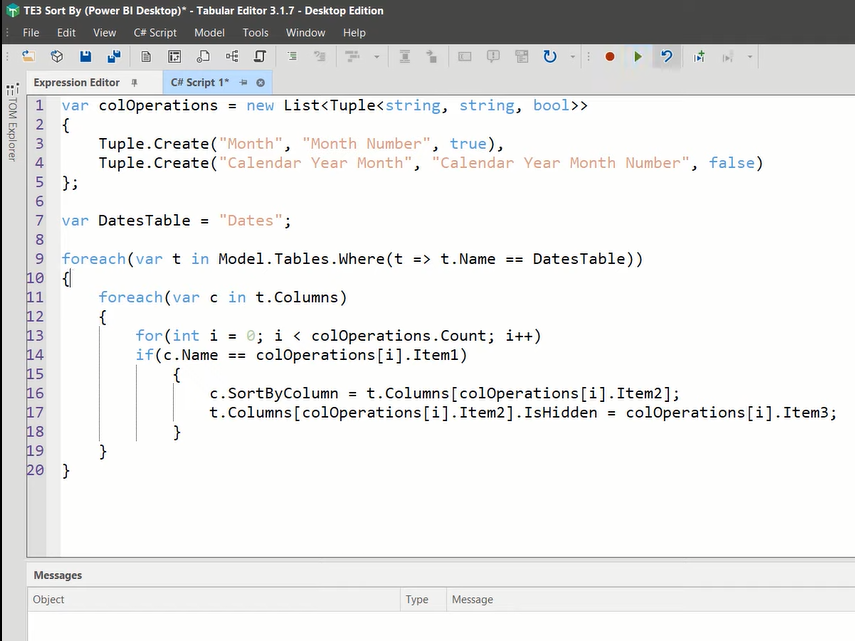
Task: Click the word true on line 3
Action: click(468, 143)
